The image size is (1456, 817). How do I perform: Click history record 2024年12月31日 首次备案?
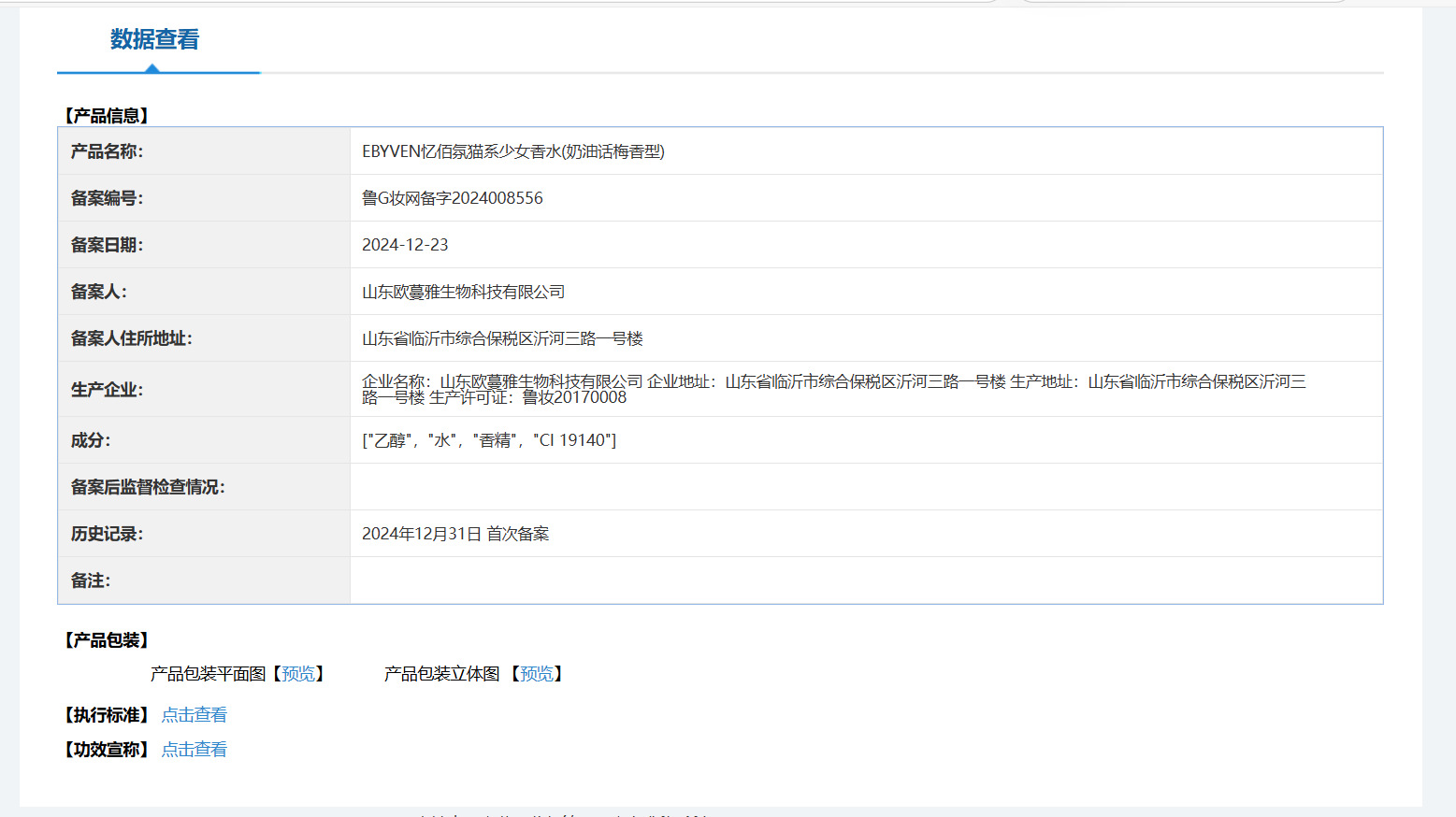click(x=455, y=534)
